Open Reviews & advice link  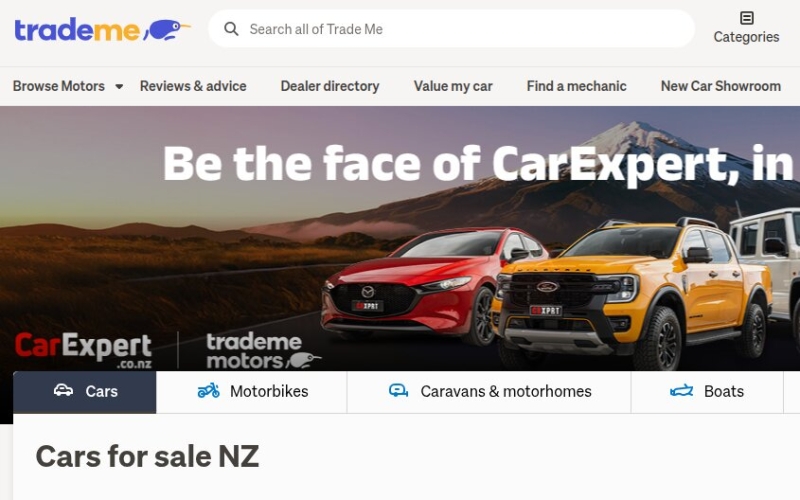click(x=193, y=86)
